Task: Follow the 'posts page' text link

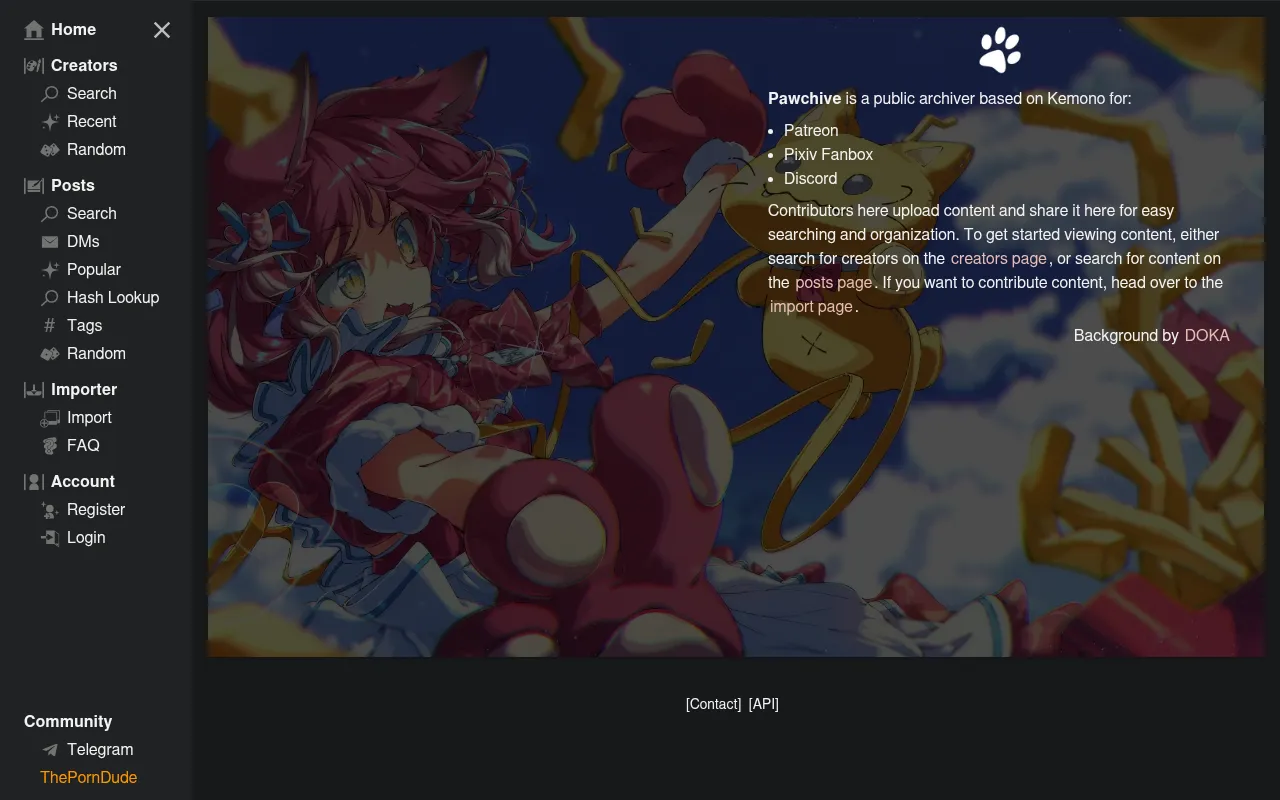Action: click(x=834, y=283)
